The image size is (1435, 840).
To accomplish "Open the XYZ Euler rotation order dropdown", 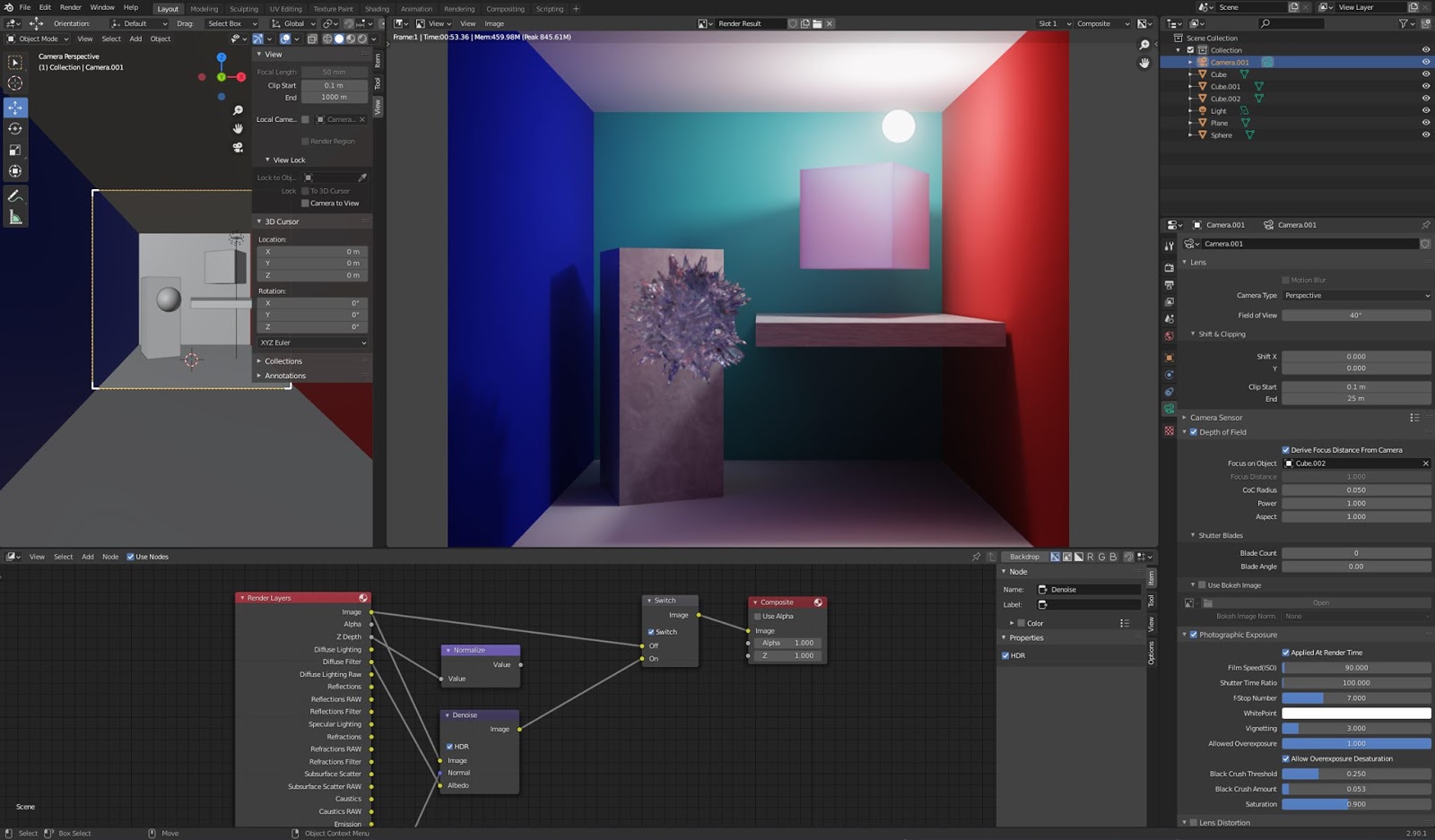I will [x=312, y=342].
